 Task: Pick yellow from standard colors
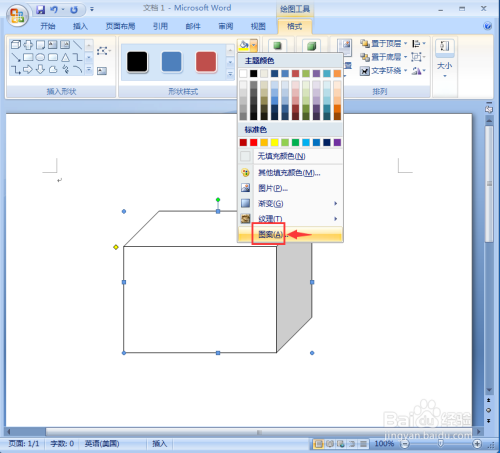(x=274, y=143)
